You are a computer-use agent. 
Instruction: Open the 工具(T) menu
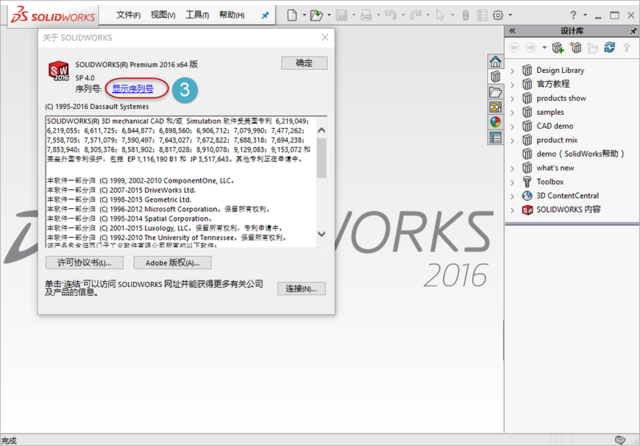197,15
